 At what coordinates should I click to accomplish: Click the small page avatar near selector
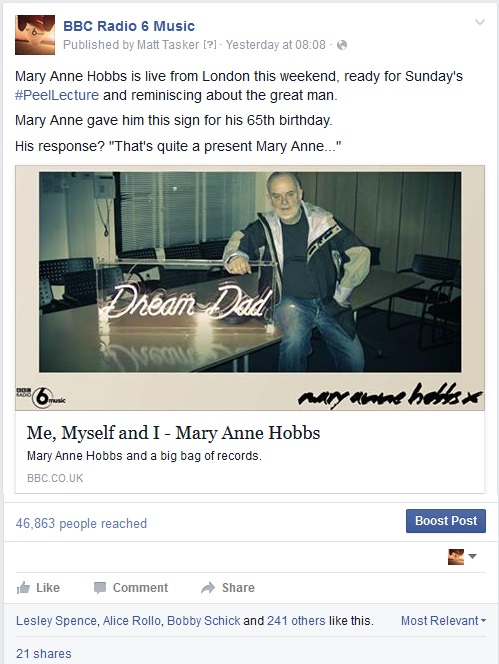click(x=456, y=556)
